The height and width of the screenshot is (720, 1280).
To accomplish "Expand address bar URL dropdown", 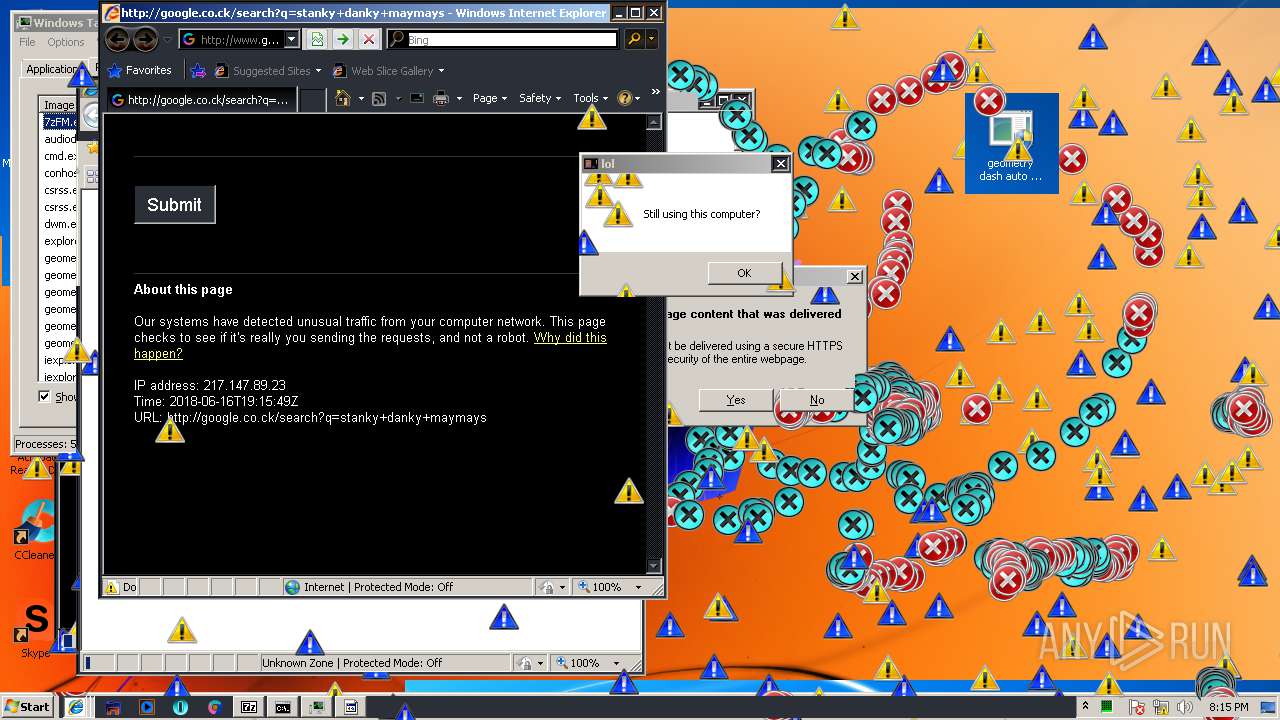I will 291,39.
